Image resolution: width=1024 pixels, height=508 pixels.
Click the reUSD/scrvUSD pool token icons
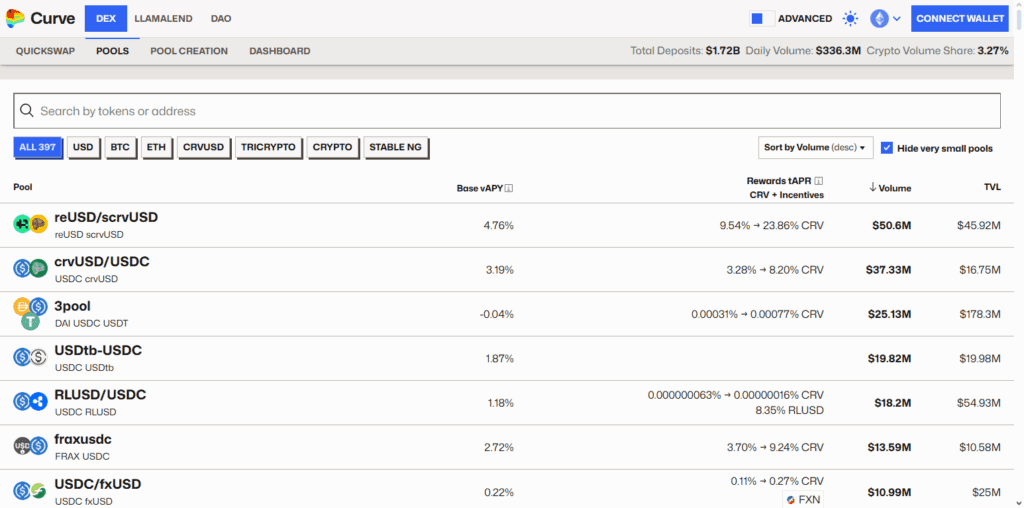31,224
